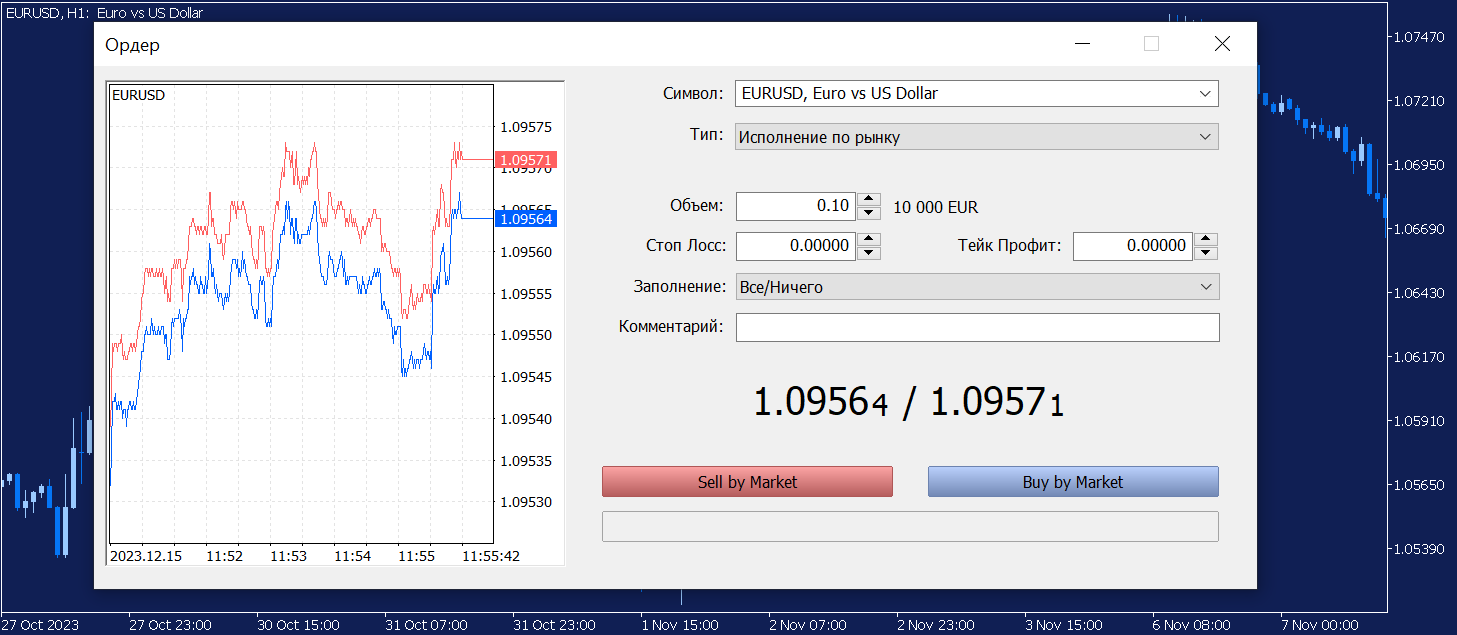Click the empty status bar below the order buttons
1457x635 pixels.
[910, 526]
